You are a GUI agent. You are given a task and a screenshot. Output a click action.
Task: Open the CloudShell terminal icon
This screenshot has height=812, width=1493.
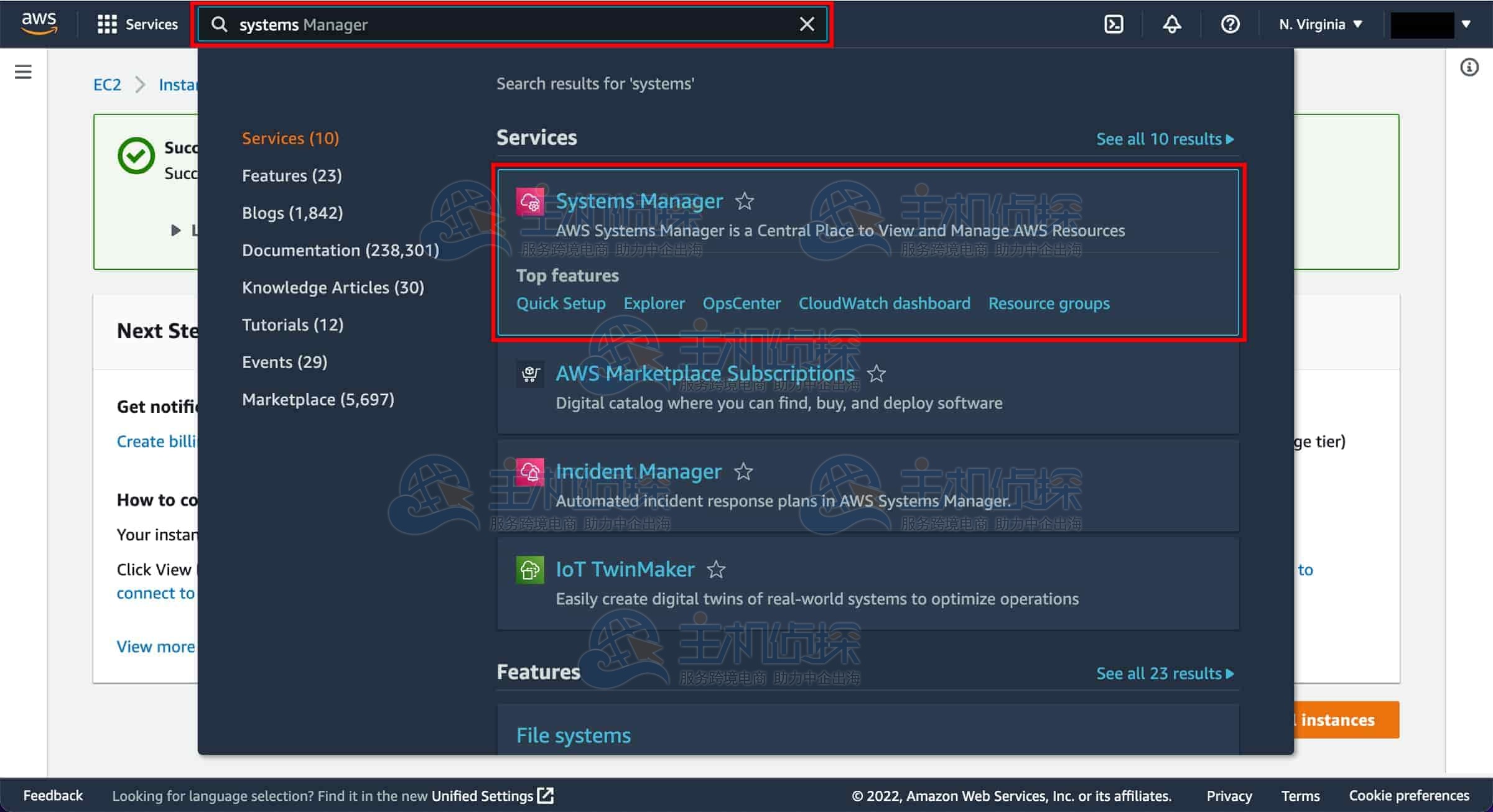[x=1114, y=24]
